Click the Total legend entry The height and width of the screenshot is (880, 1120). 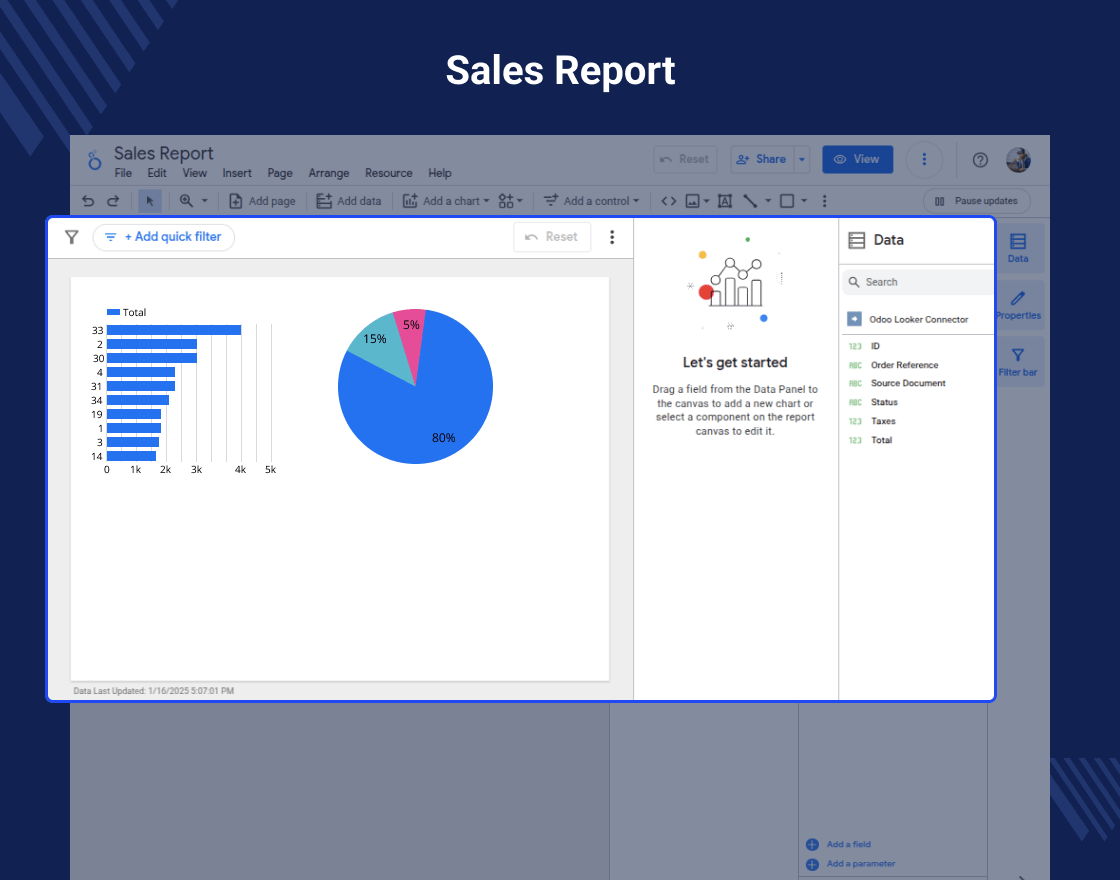tap(126, 312)
